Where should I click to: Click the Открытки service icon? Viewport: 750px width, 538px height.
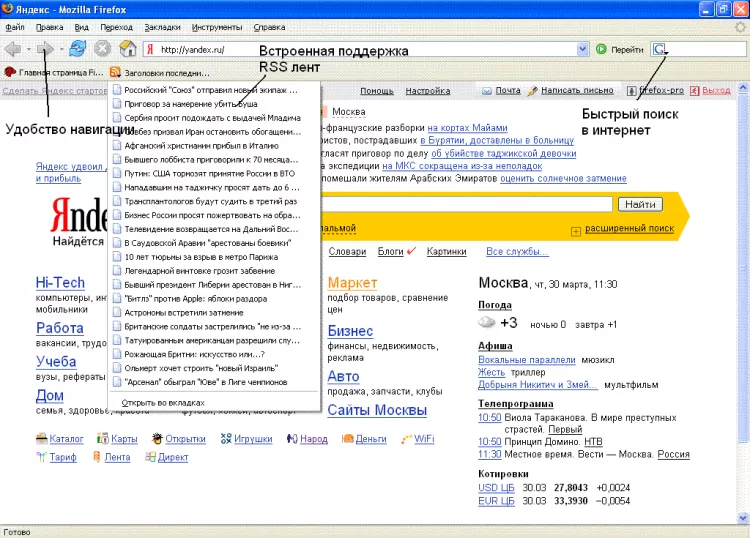(x=157, y=439)
